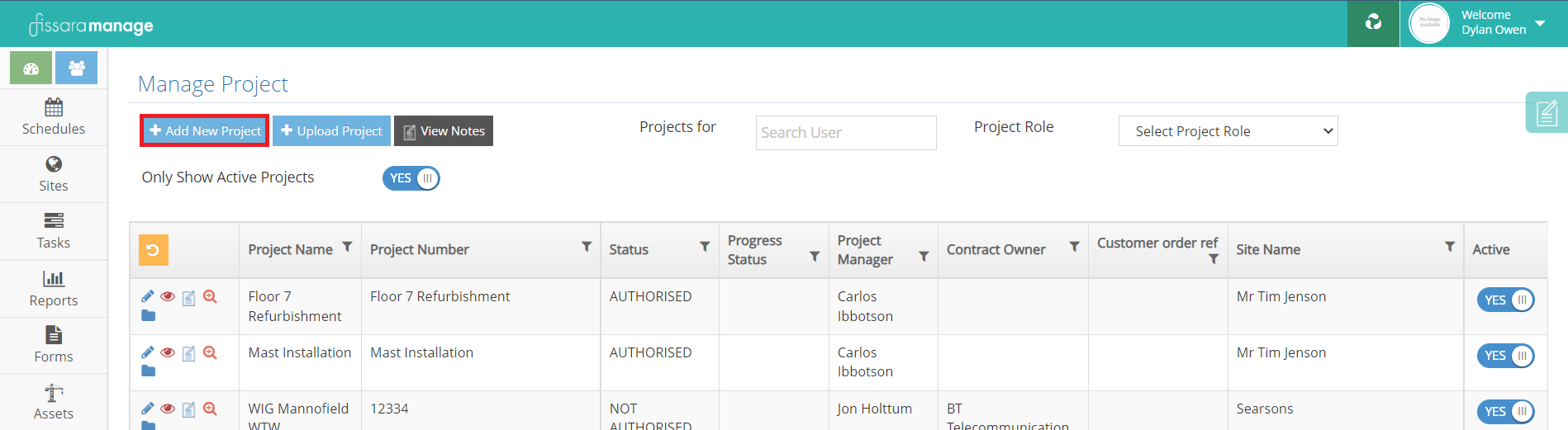Open Tasks in the sidebar
This screenshot has height=430, width=1568.
click(x=54, y=231)
